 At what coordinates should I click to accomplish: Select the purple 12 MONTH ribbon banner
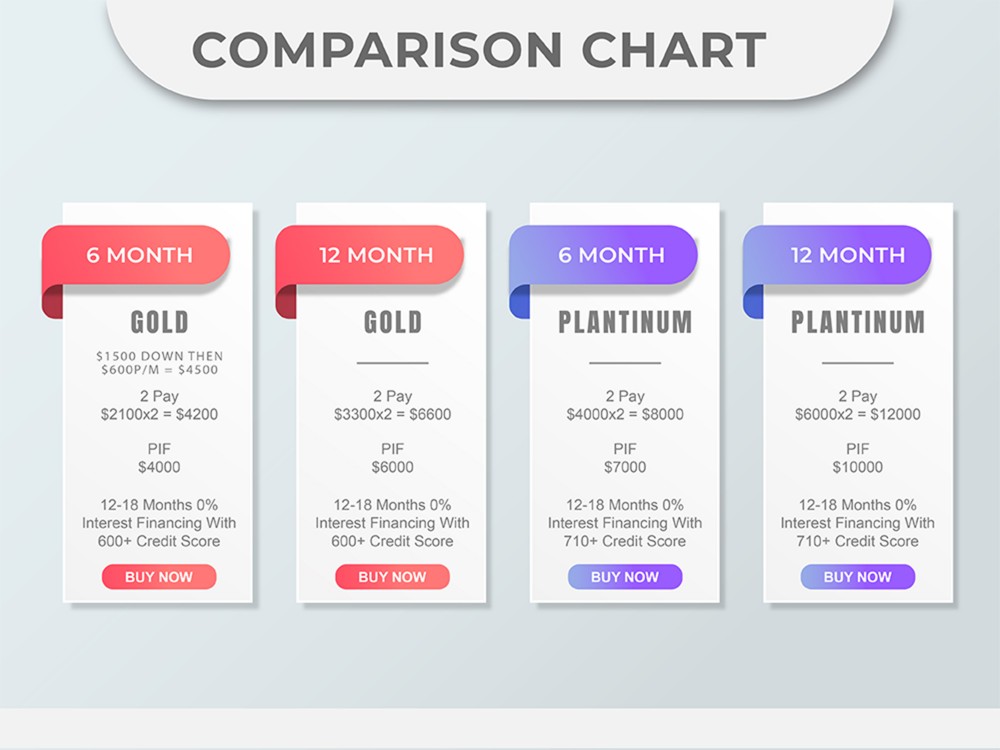837,255
